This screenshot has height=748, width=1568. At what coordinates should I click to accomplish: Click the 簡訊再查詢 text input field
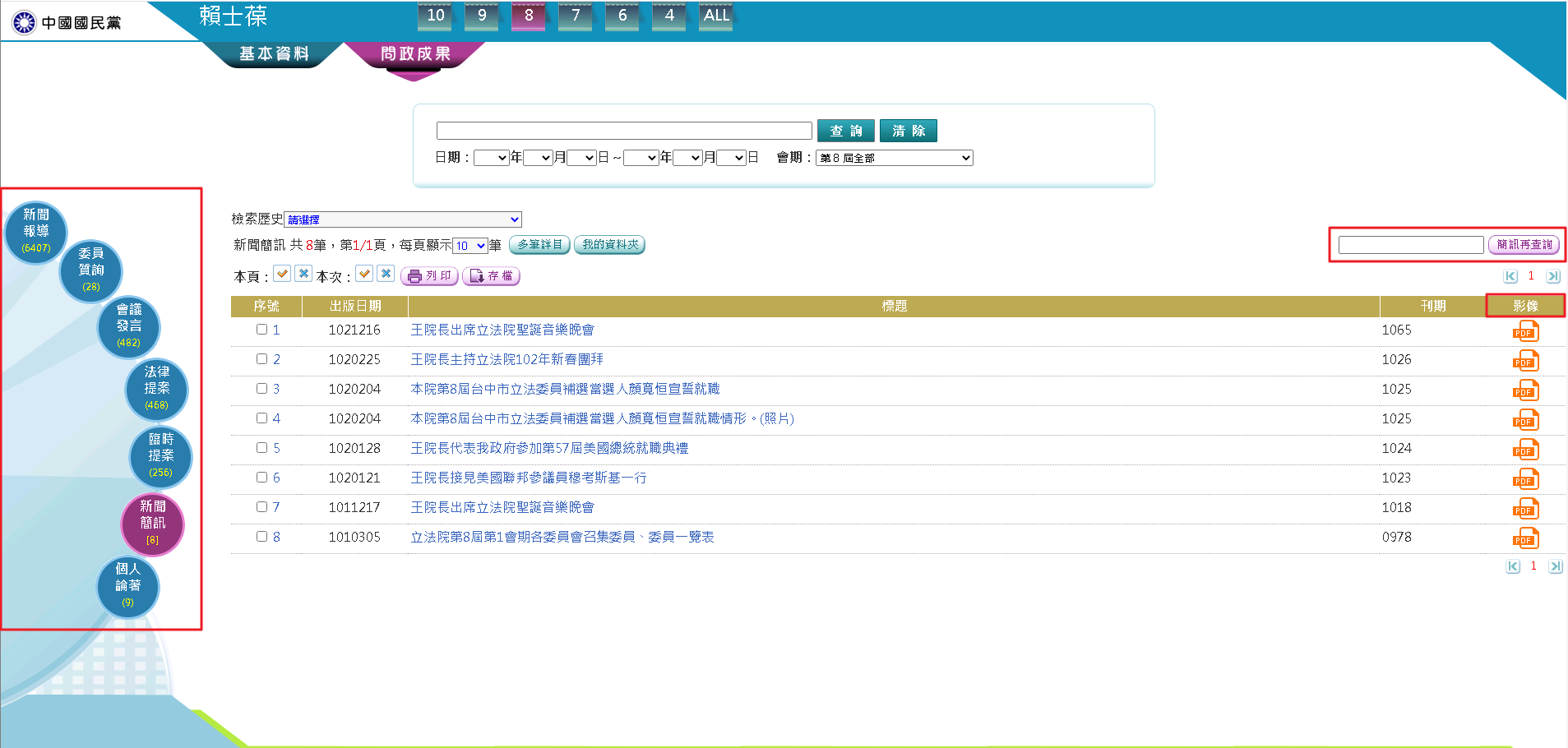pos(1410,245)
